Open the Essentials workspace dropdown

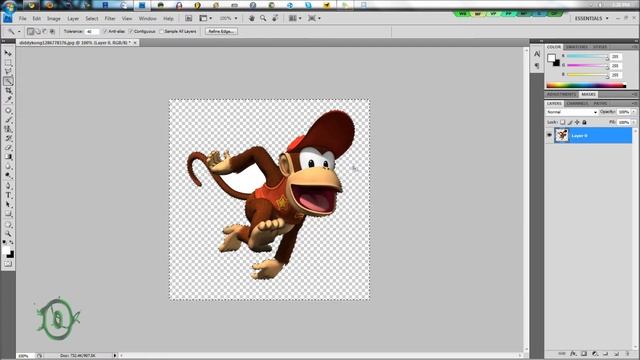(591, 18)
